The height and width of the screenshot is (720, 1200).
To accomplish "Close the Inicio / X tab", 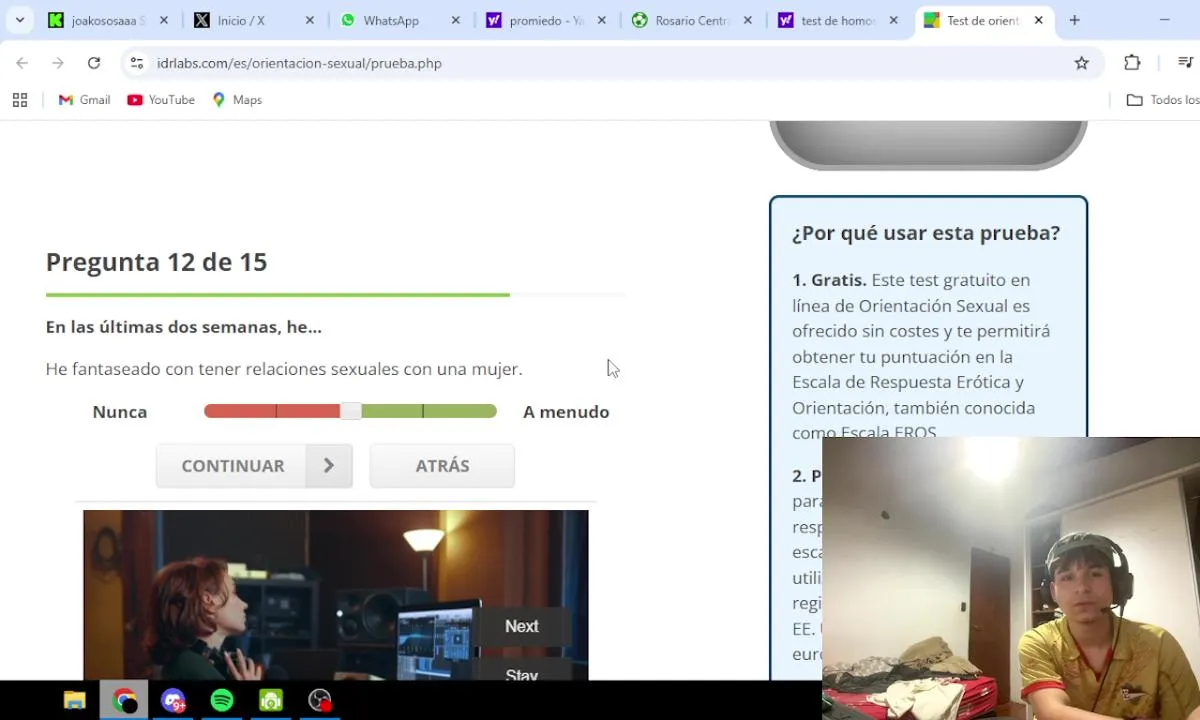I will tap(310, 20).
